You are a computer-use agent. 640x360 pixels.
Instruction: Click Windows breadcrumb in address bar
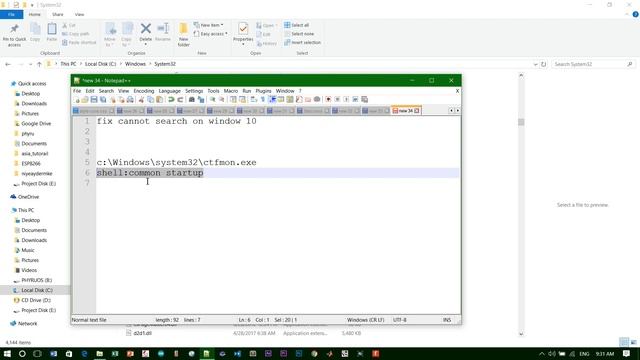[135, 64]
